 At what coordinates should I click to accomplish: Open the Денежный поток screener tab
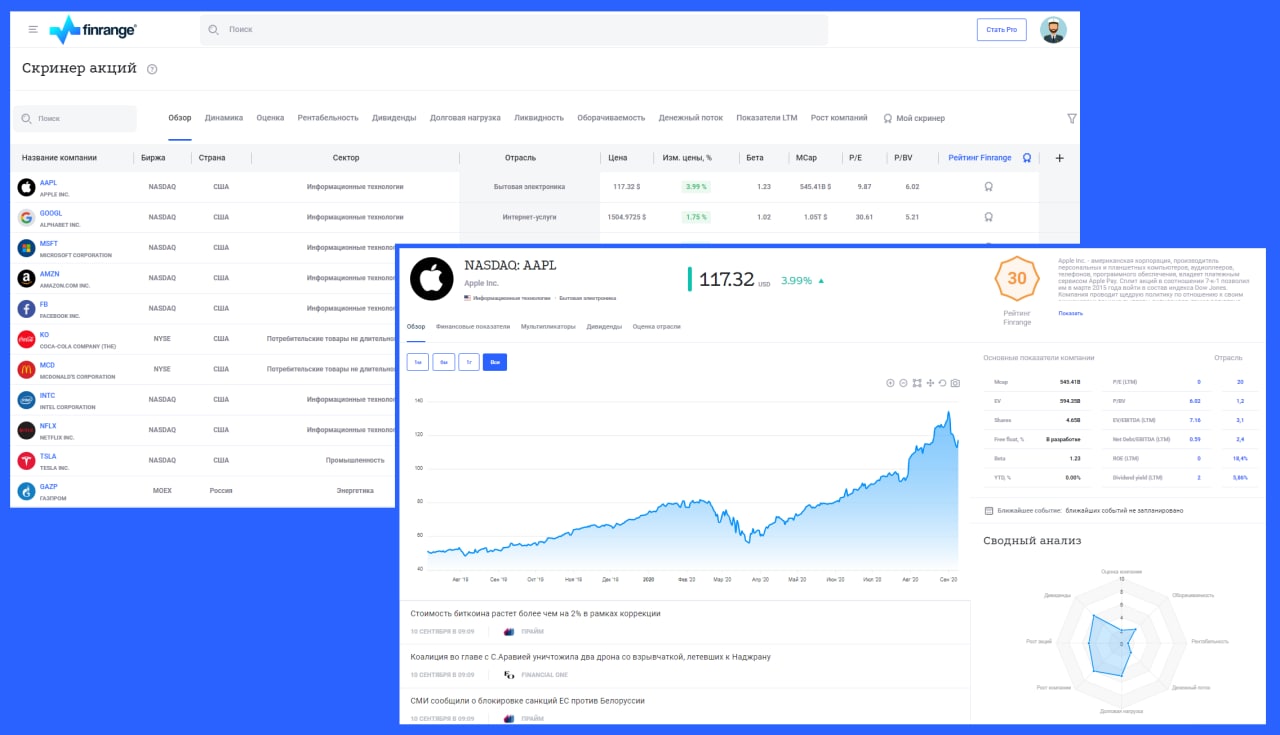point(690,118)
